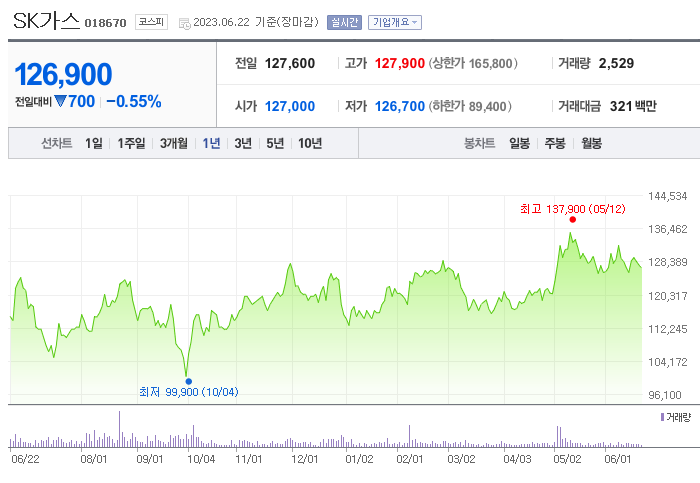This screenshot has height=483, width=700.
Task: Select the 1일 line chart tab
Action: (94, 143)
